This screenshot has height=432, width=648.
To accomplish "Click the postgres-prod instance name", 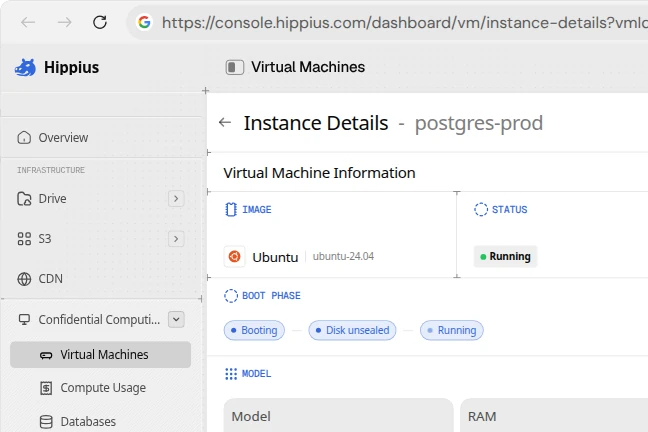I will [x=479, y=123].
